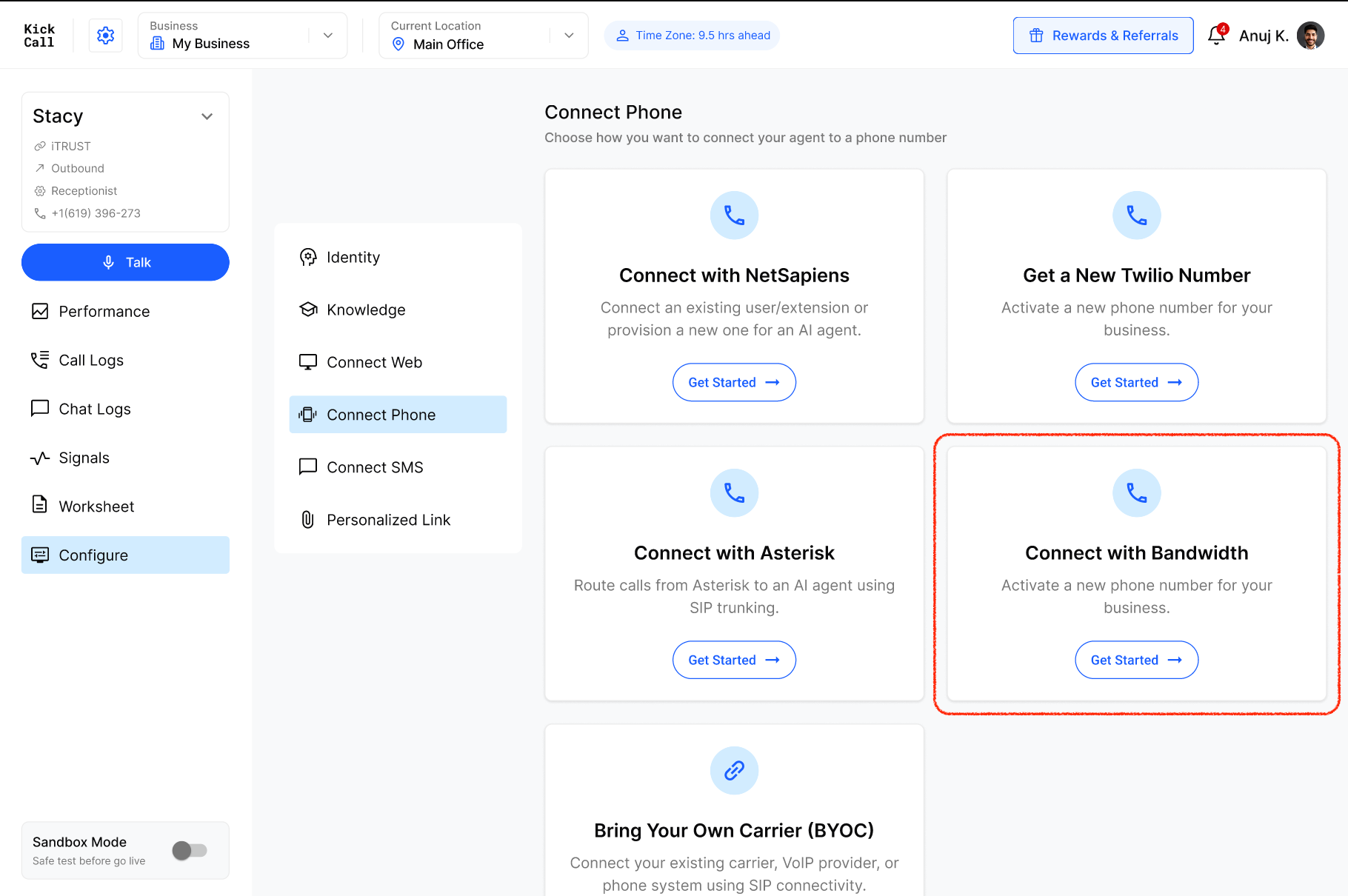Click the My Business building icon

(x=157, y=44)
